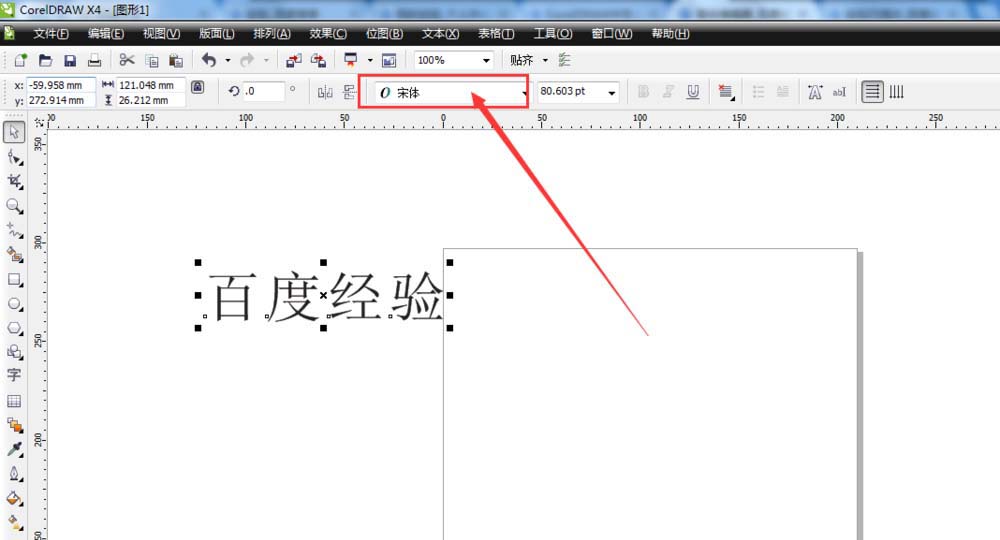Select the Polygon tool
1000x540 pixels.
15,328
